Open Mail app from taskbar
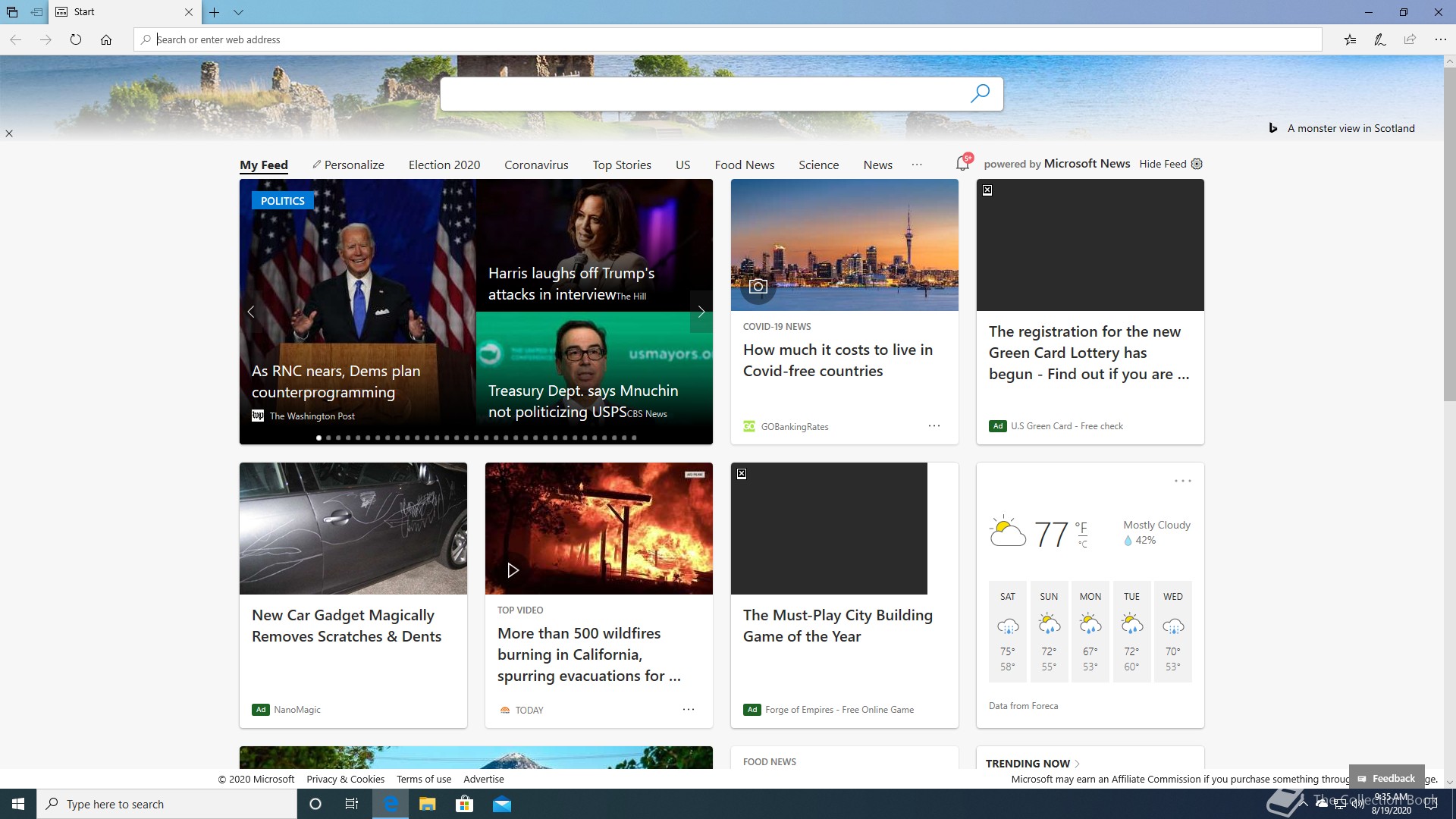1456x819 pixels. click(x=501, y=804)
